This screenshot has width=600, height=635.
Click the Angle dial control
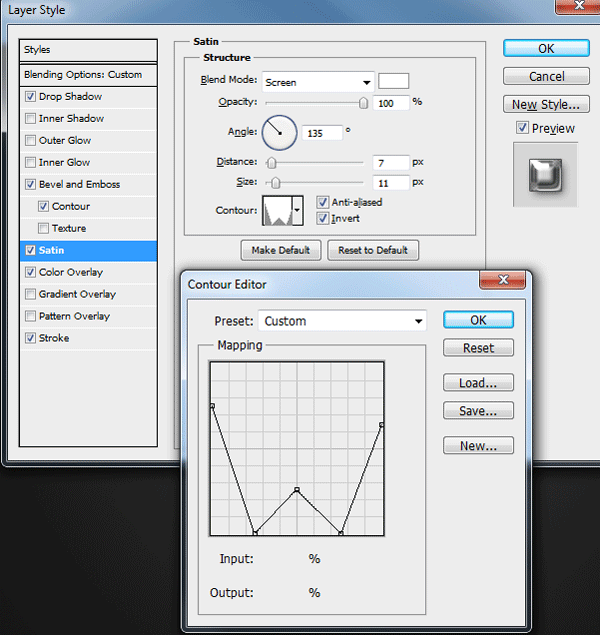[x=279, y=133]
